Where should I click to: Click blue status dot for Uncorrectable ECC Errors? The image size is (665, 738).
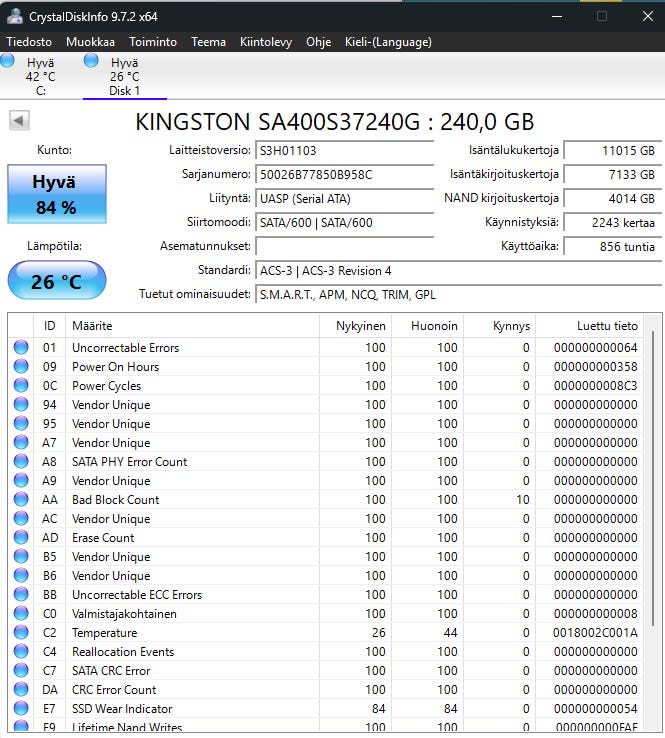coord(21,594)
